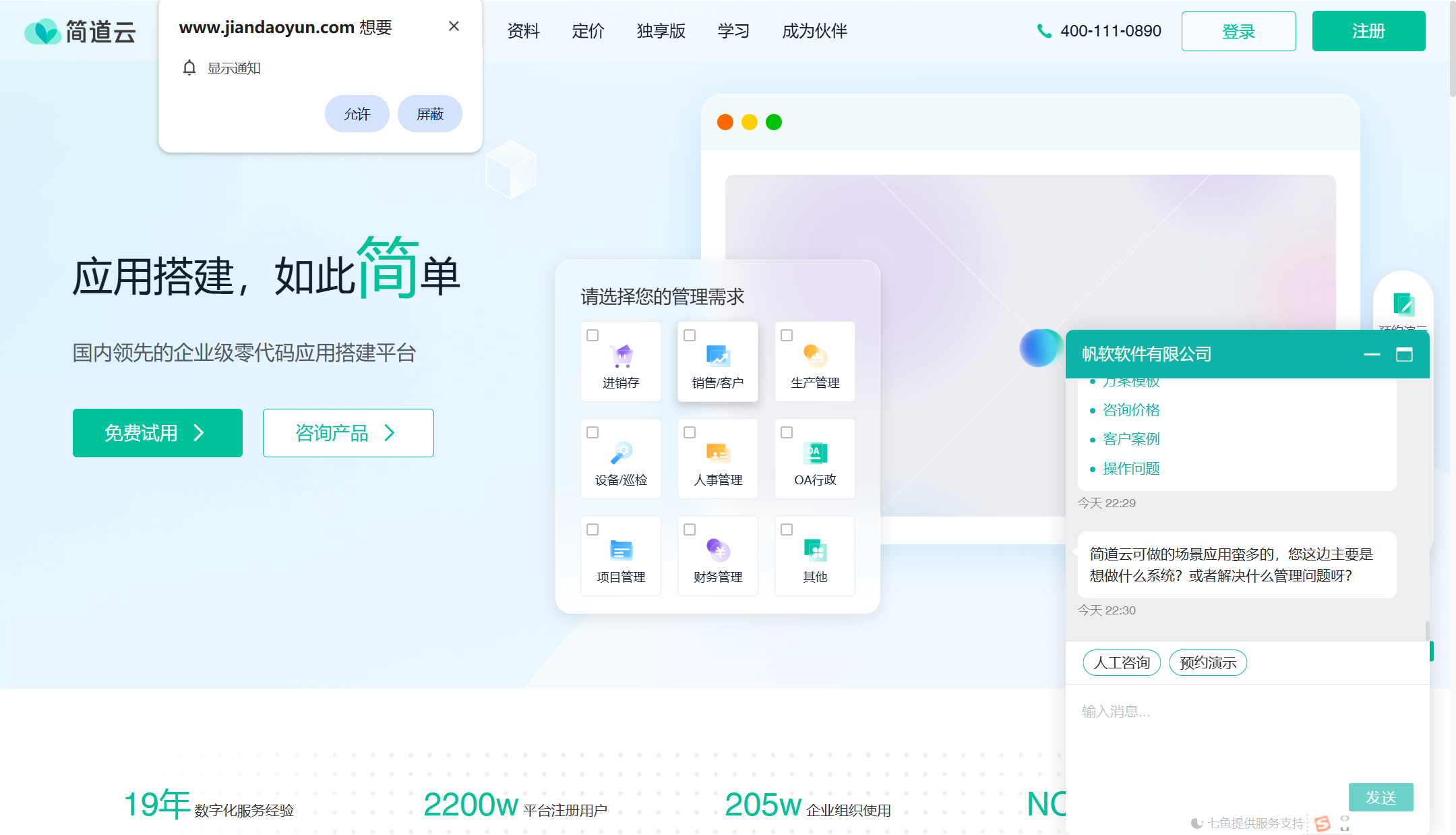
Task: Open the 学习 navigation menu
Action: (733, 31)
